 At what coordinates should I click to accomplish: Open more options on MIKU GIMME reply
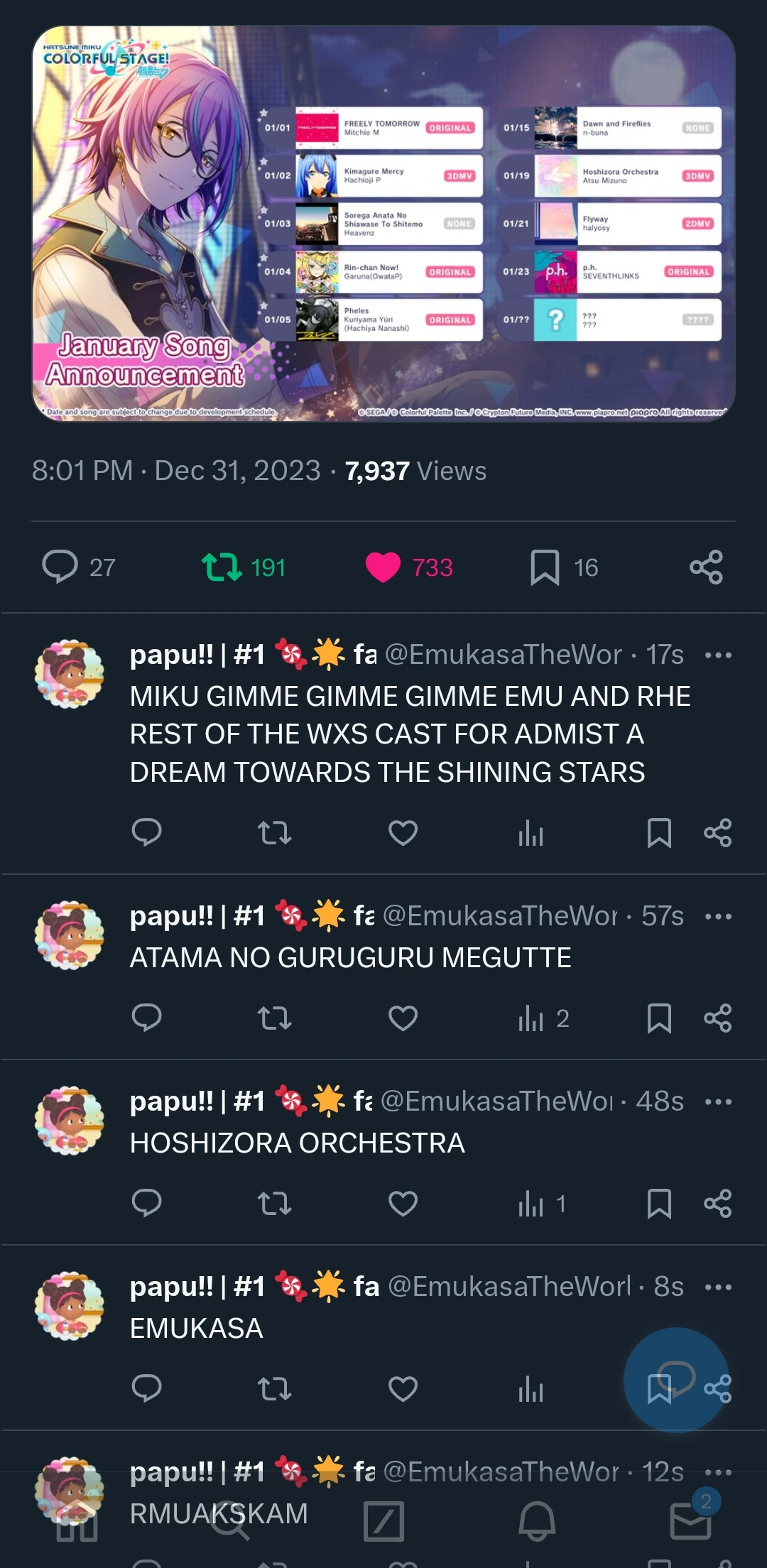[x=718, y=655]
